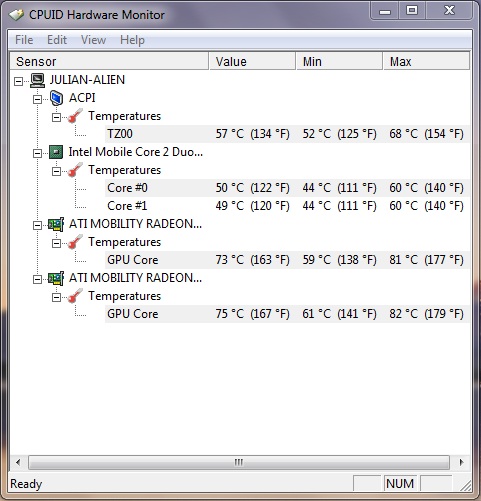The height and width of the screenshot is (501, 481).
Task: Open the Help menu
Action: point(132,40)
